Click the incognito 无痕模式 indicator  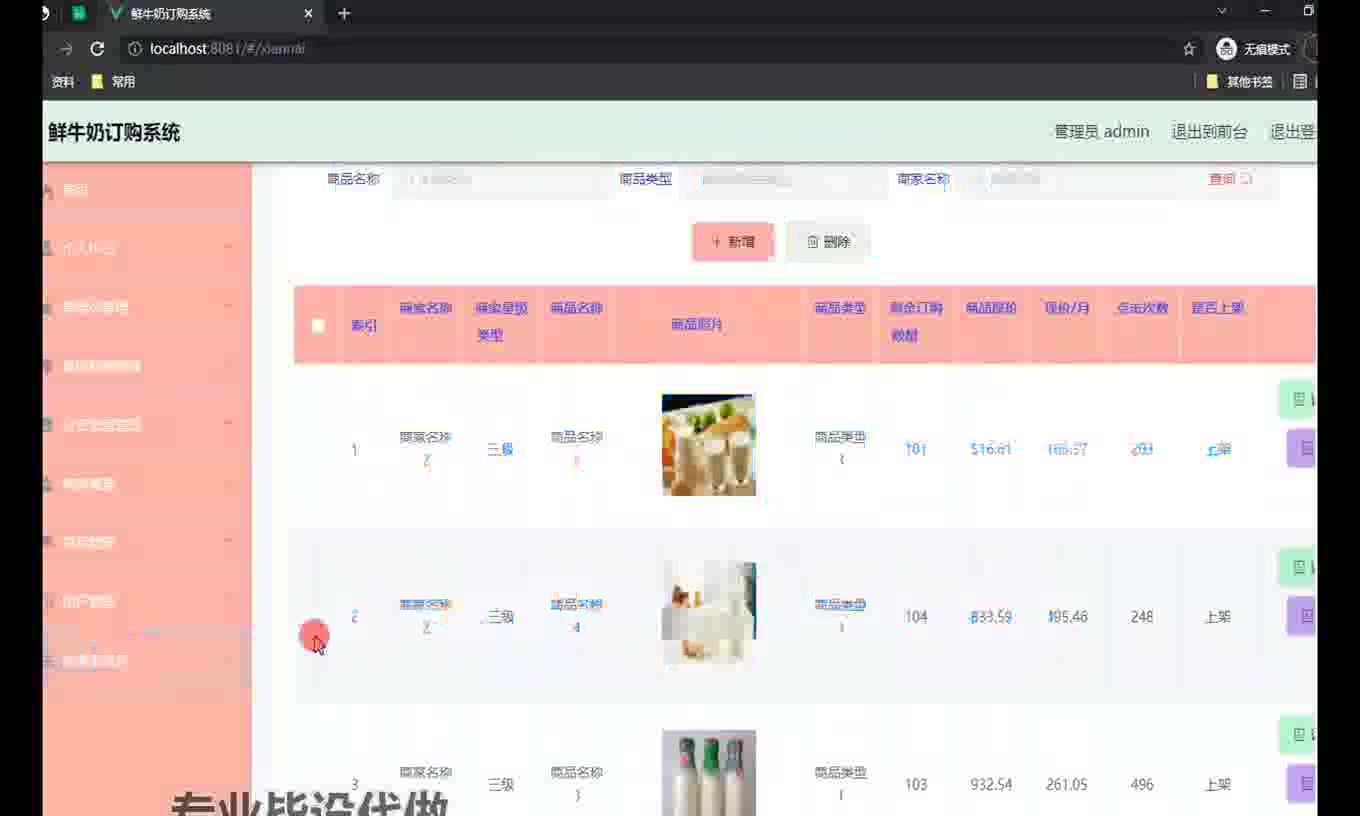click(x=1253, y=49)
